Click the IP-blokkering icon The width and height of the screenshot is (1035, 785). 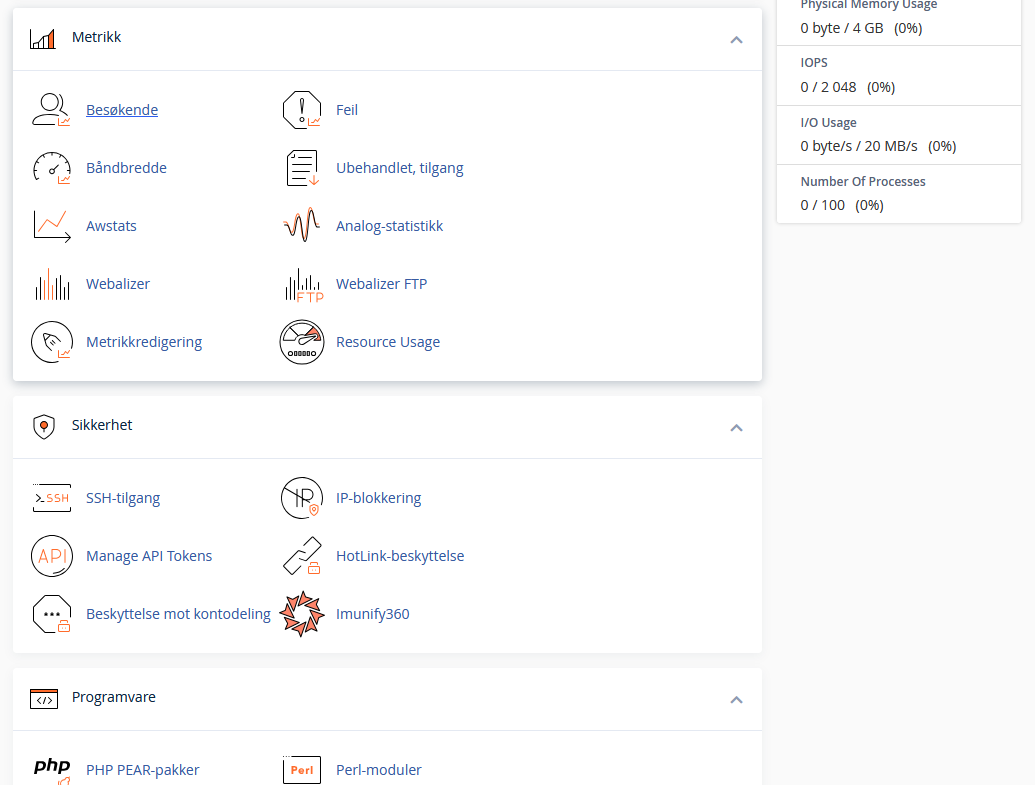(302, 498)
